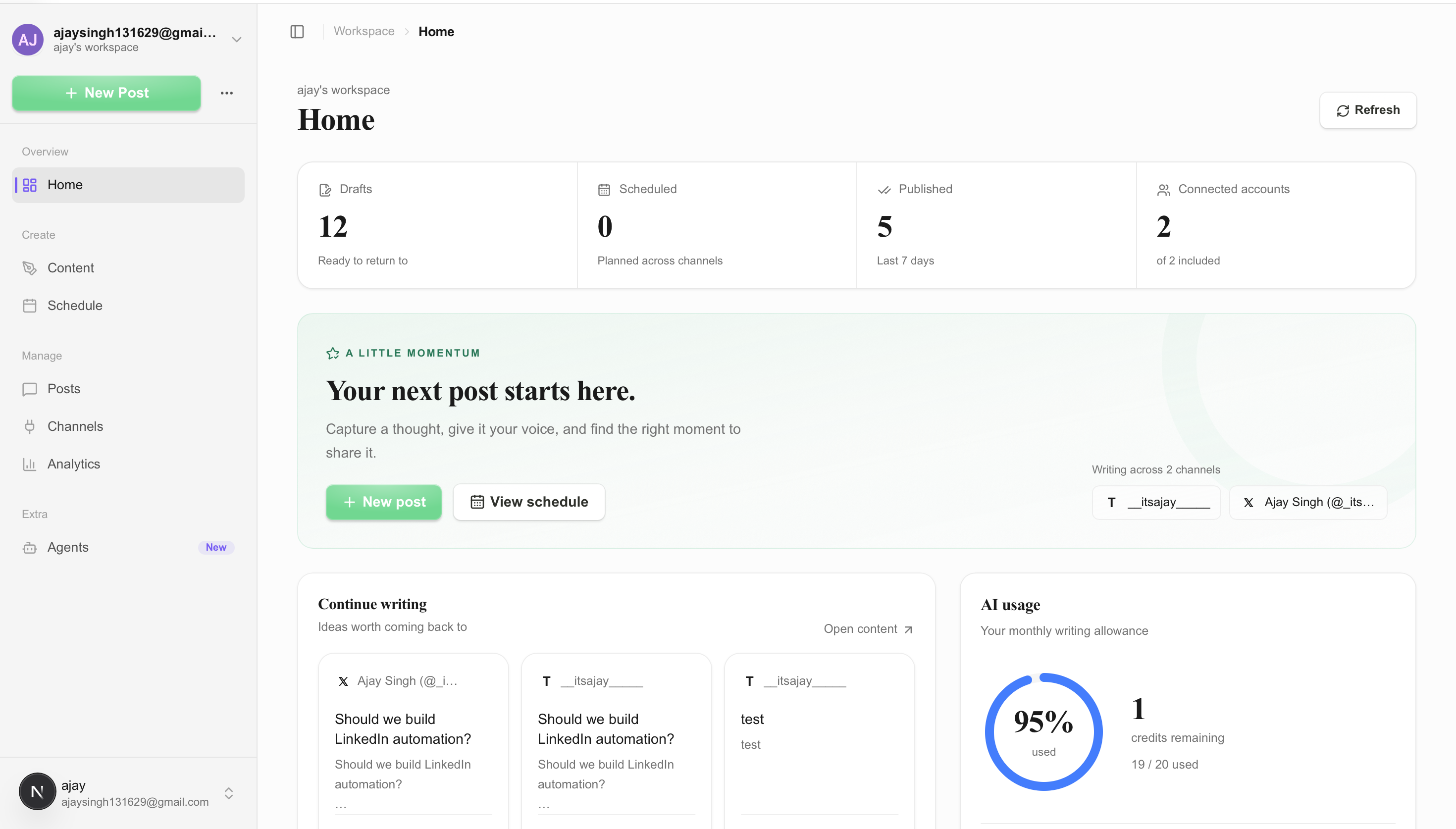Screen dimensions: 1456x829
Task: Click the Agents robot icon
Action: pyautogui.click(x=30, y=548)
